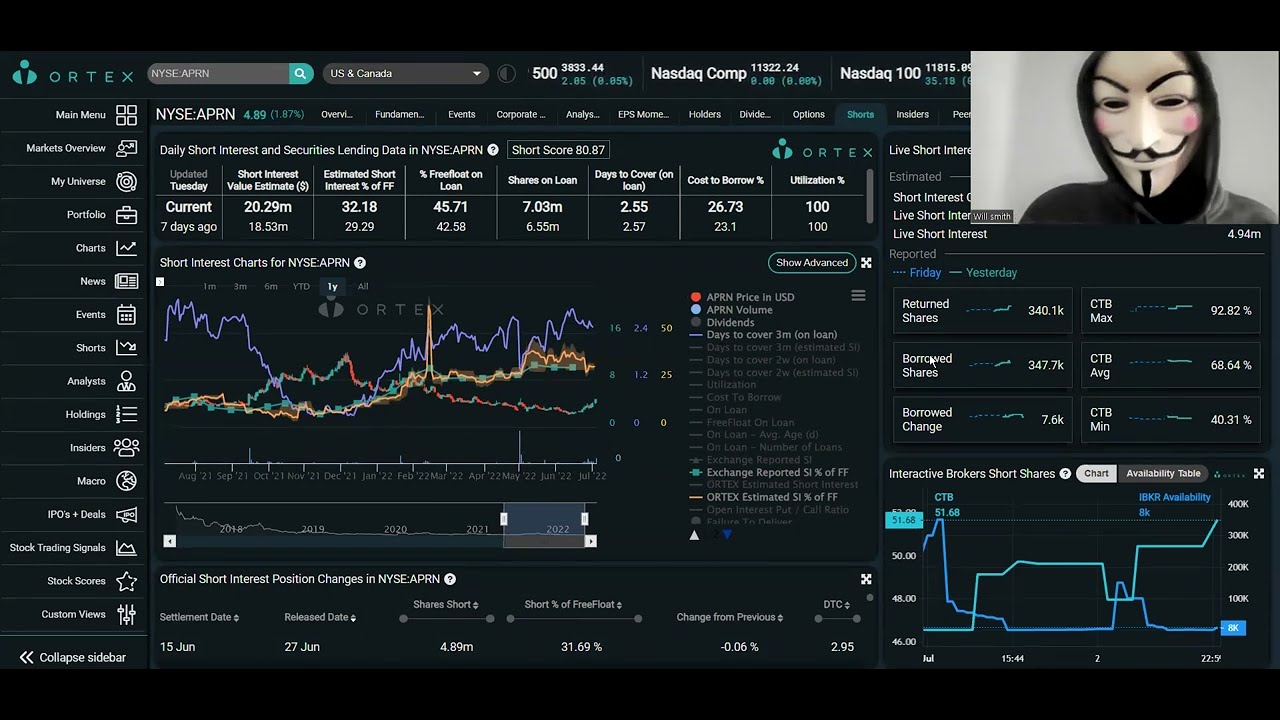Screen dimensions: 1280x720
Task: Click help icon beside Short Interest Charts title
Action: coord(360,263)
